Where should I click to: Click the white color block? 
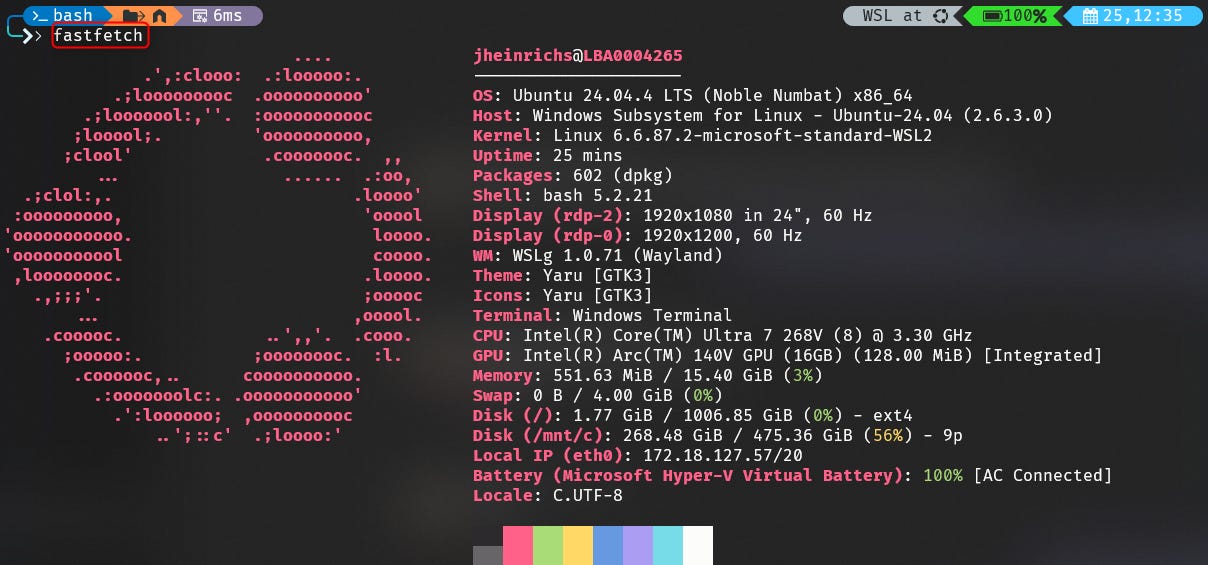(698, 546)
